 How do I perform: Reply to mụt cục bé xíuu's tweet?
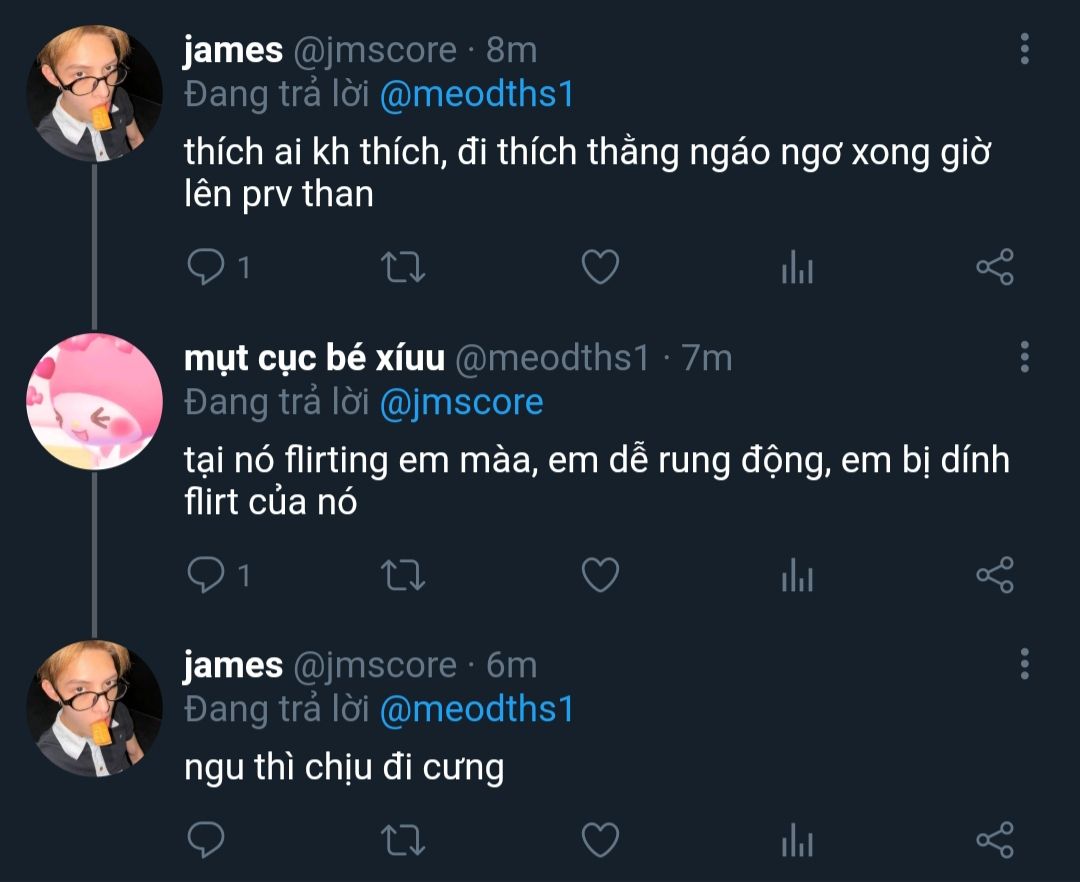pos(205,574)
